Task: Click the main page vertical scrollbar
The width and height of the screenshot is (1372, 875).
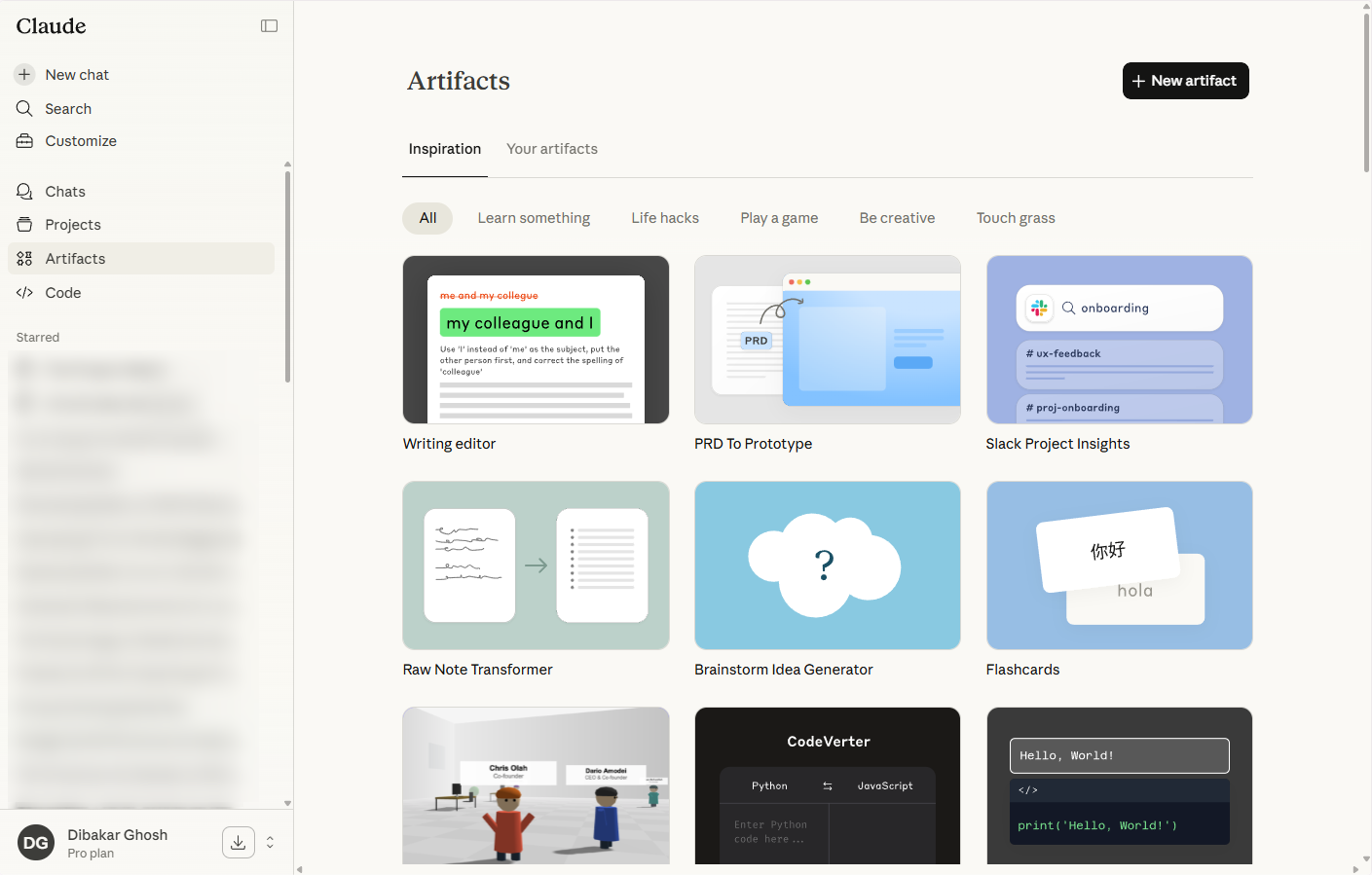Action: [x=1366, y=92]
